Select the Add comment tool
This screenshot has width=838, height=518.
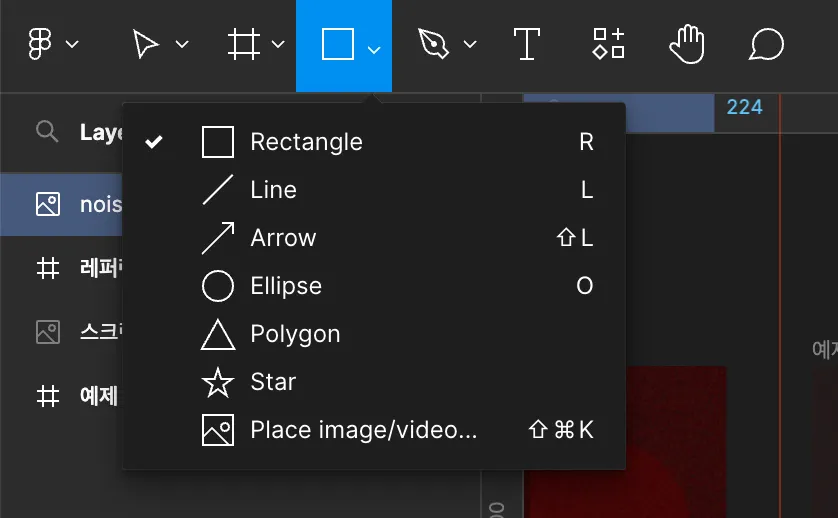click(x=766, y=45)
